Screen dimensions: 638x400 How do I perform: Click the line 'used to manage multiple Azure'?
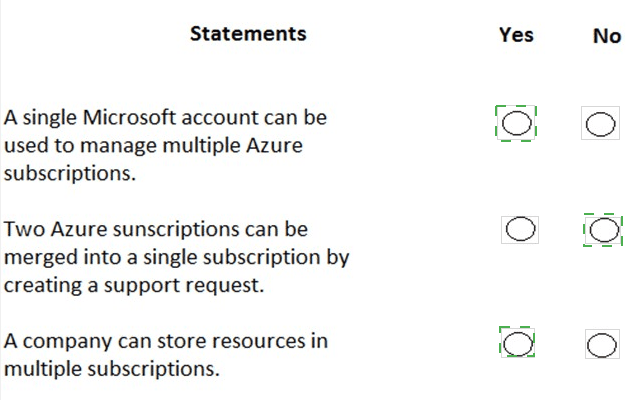pyautogui.click(x=153, y=145)
